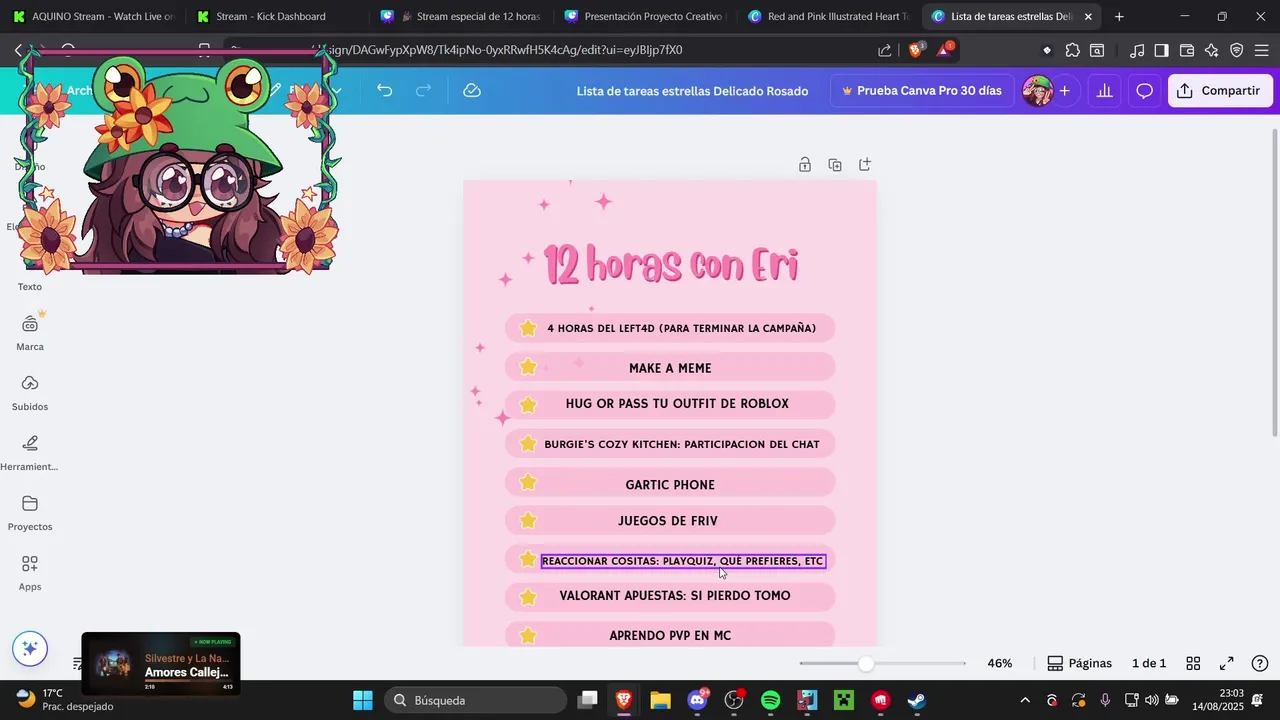Check the cloud save status icon

coord(472,90)
